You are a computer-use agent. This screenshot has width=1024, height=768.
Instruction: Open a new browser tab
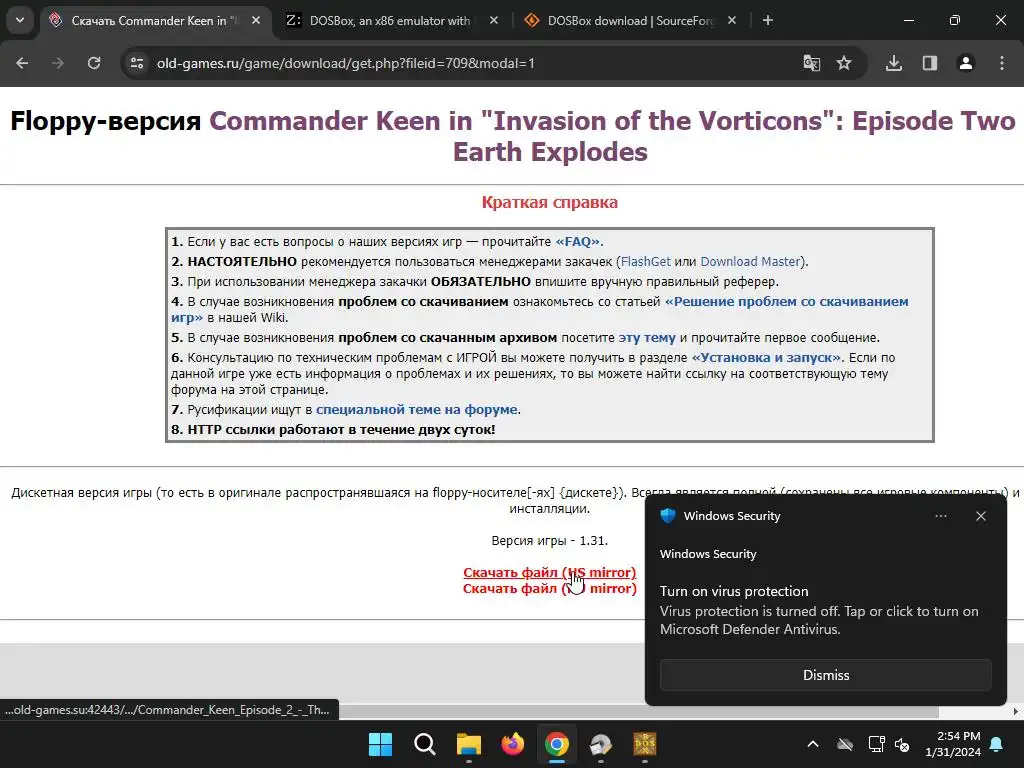point(768,21)
